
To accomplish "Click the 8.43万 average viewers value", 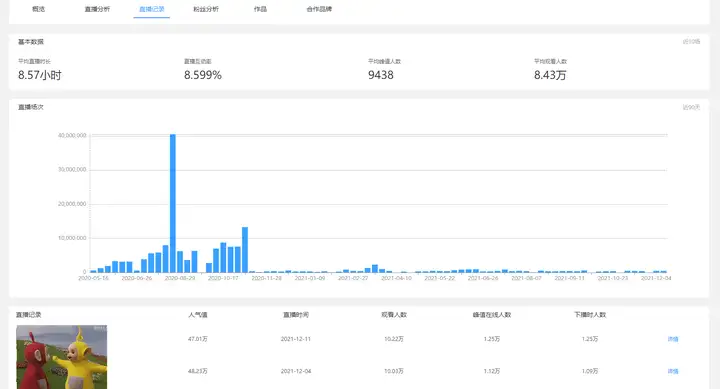I will tap(550, 75).
